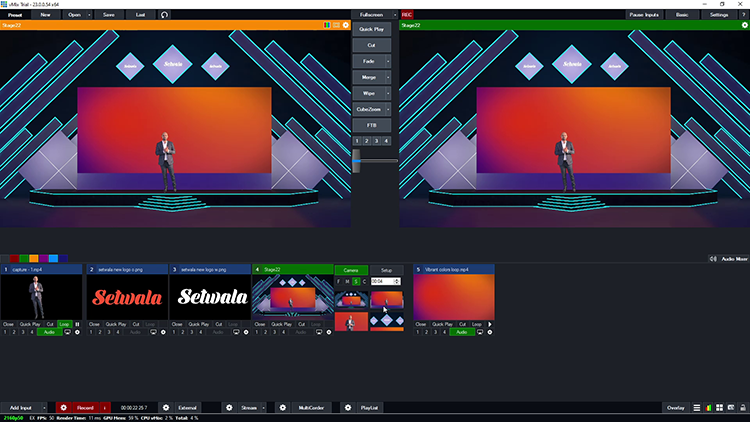Switch to the Setup tab
The image size is (750, 422).
click(x=386, y=270)
